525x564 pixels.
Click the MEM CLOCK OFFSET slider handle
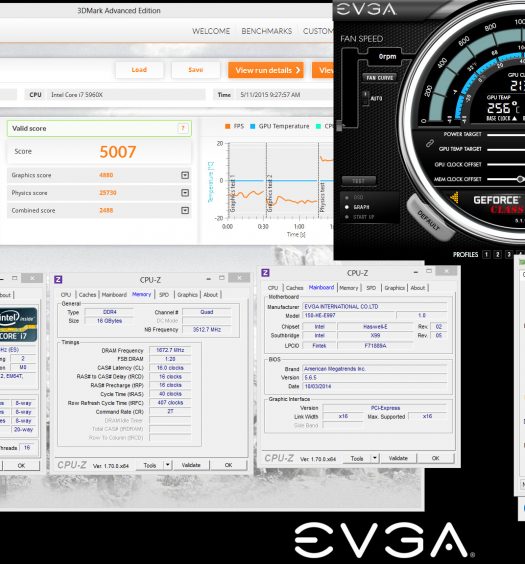[520, 179]
